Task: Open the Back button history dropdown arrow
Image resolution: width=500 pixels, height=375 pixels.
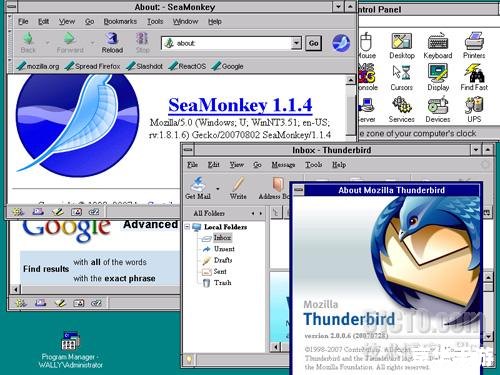Action: 47,43
